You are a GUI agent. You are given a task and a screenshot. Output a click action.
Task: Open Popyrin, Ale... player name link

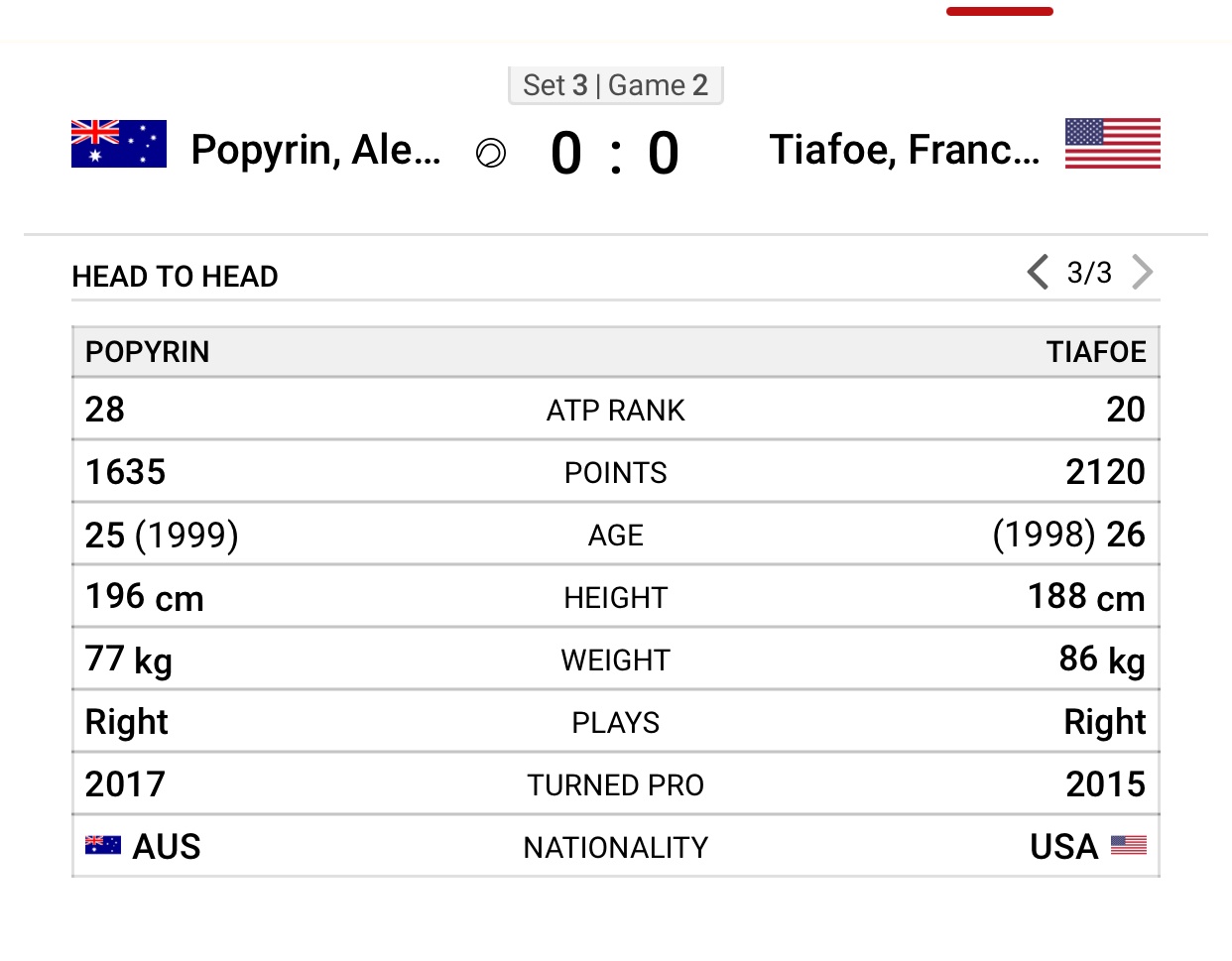[315, 150]
